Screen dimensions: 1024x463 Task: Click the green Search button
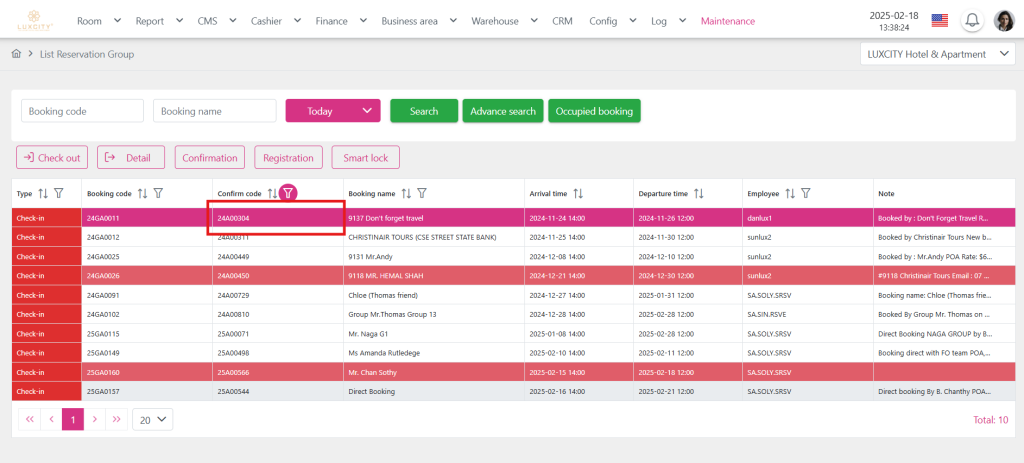[424, 111]
